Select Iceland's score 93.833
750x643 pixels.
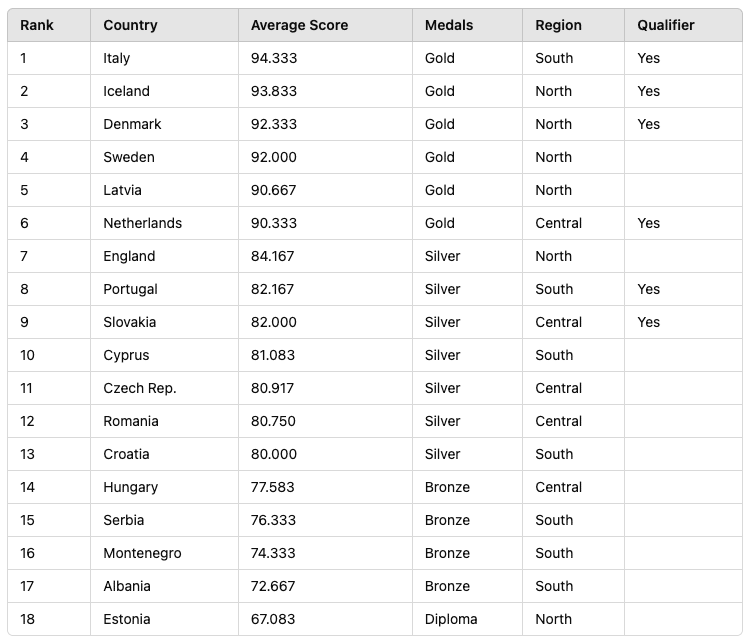click(274, 91)
